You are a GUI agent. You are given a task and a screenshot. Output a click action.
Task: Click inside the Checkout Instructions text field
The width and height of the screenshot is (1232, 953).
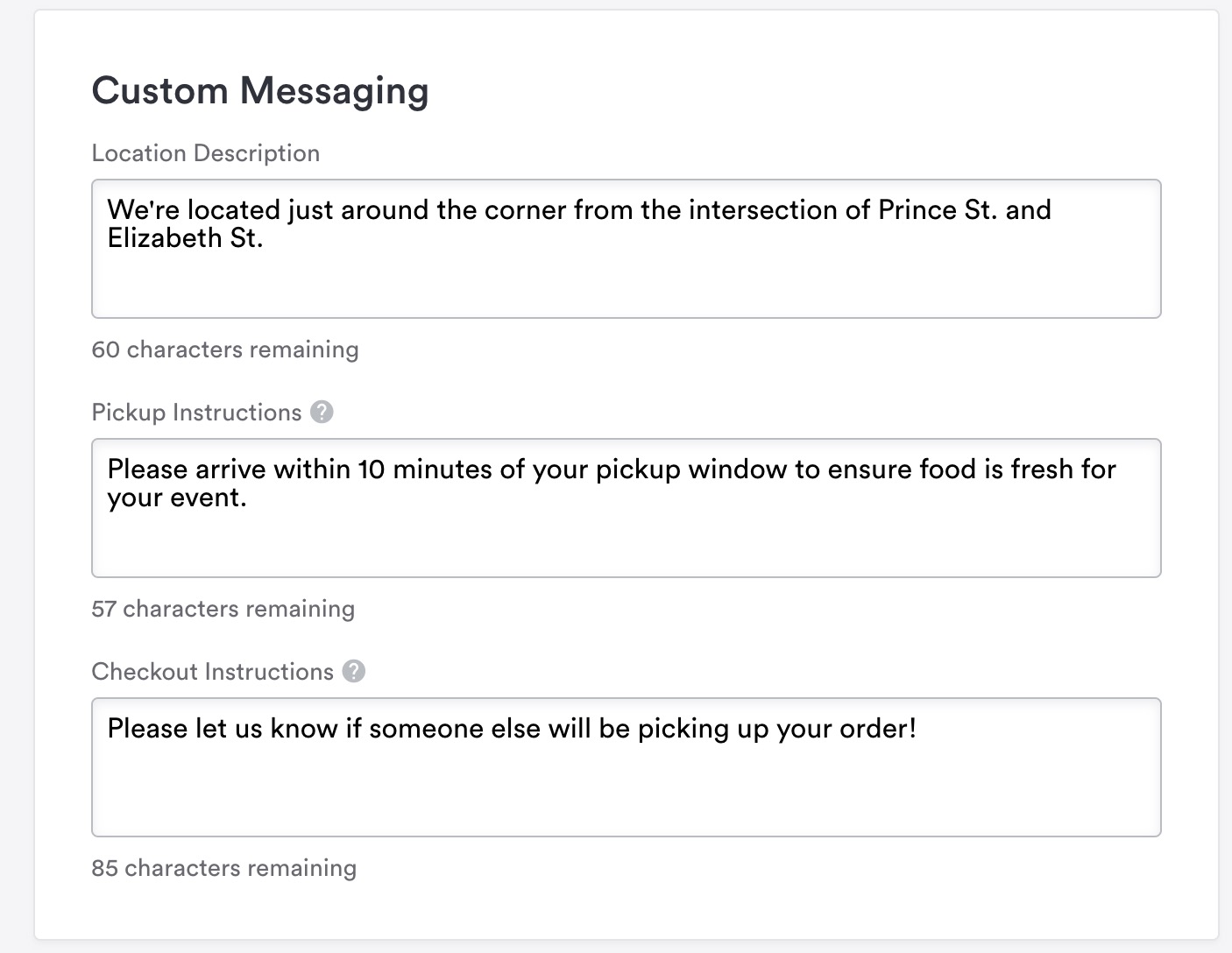tap(627, 767)
